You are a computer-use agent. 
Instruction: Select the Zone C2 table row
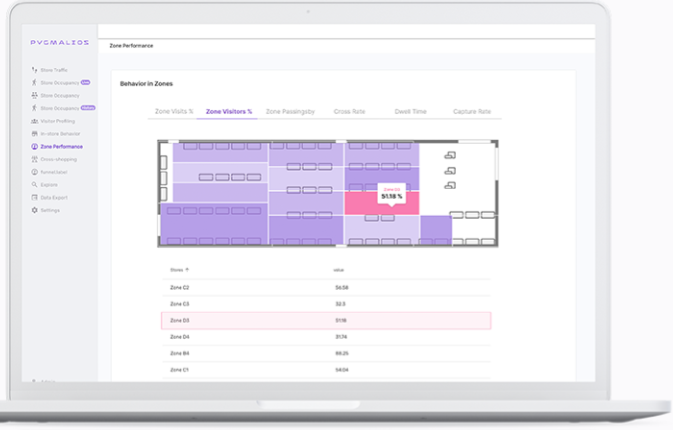point(326,287)
